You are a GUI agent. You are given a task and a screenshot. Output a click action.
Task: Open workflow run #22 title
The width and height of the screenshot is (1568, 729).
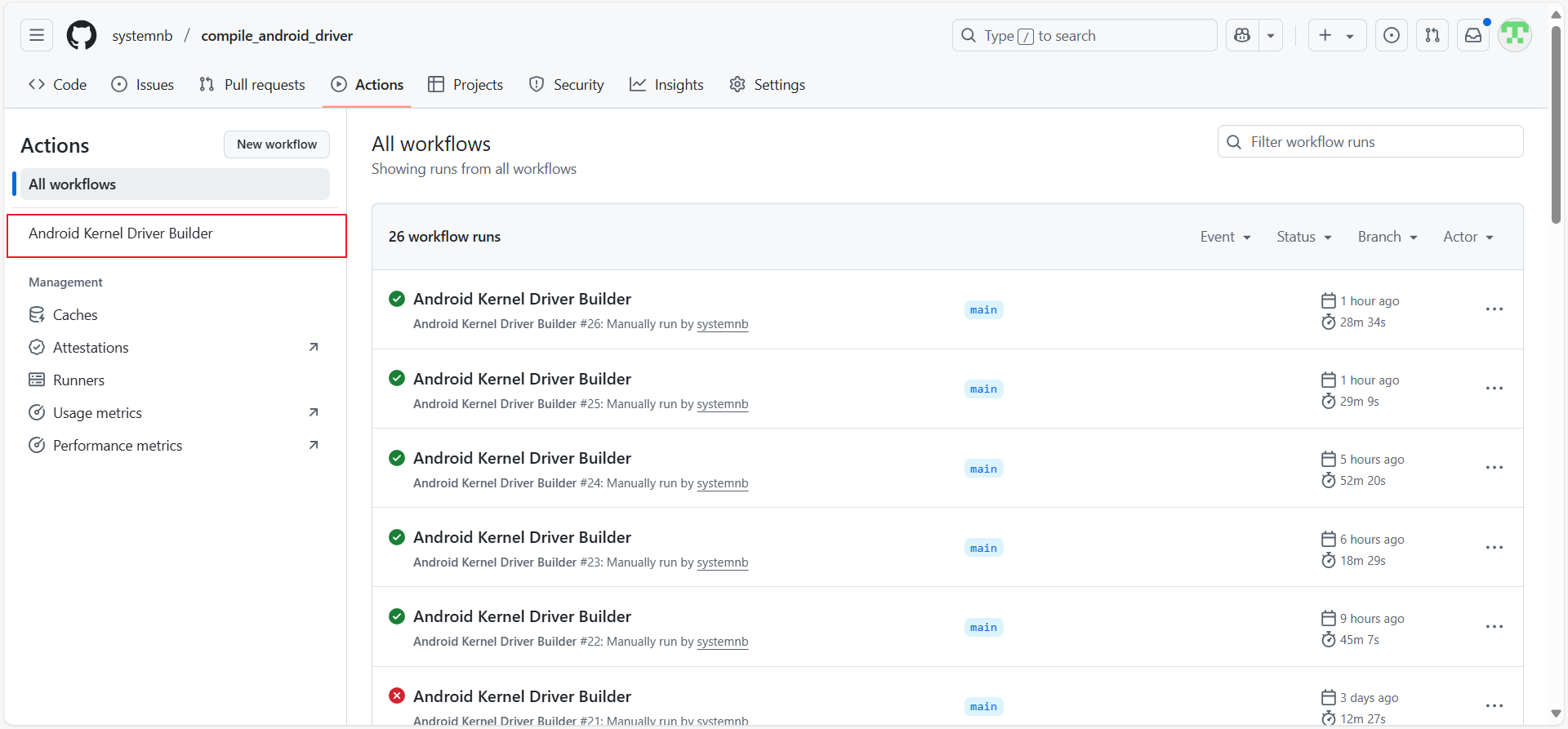[523, 616]
